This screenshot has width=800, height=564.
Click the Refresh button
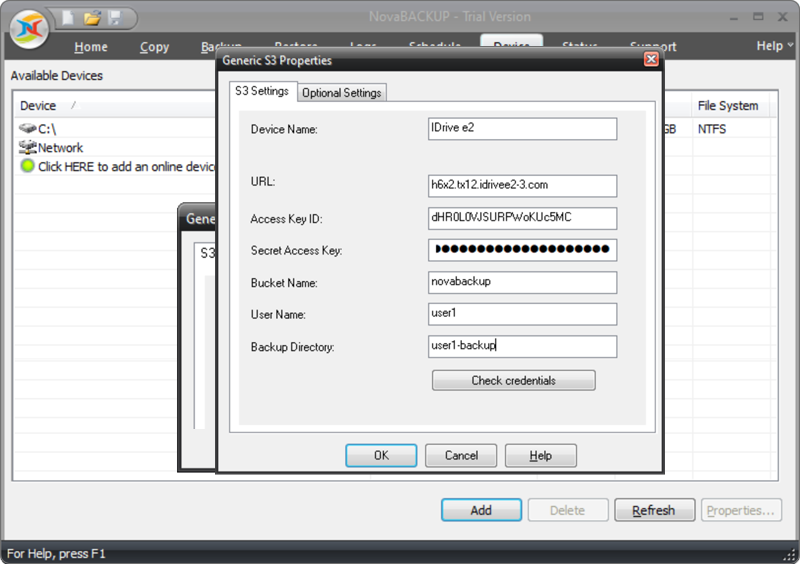tap(654, 510)
